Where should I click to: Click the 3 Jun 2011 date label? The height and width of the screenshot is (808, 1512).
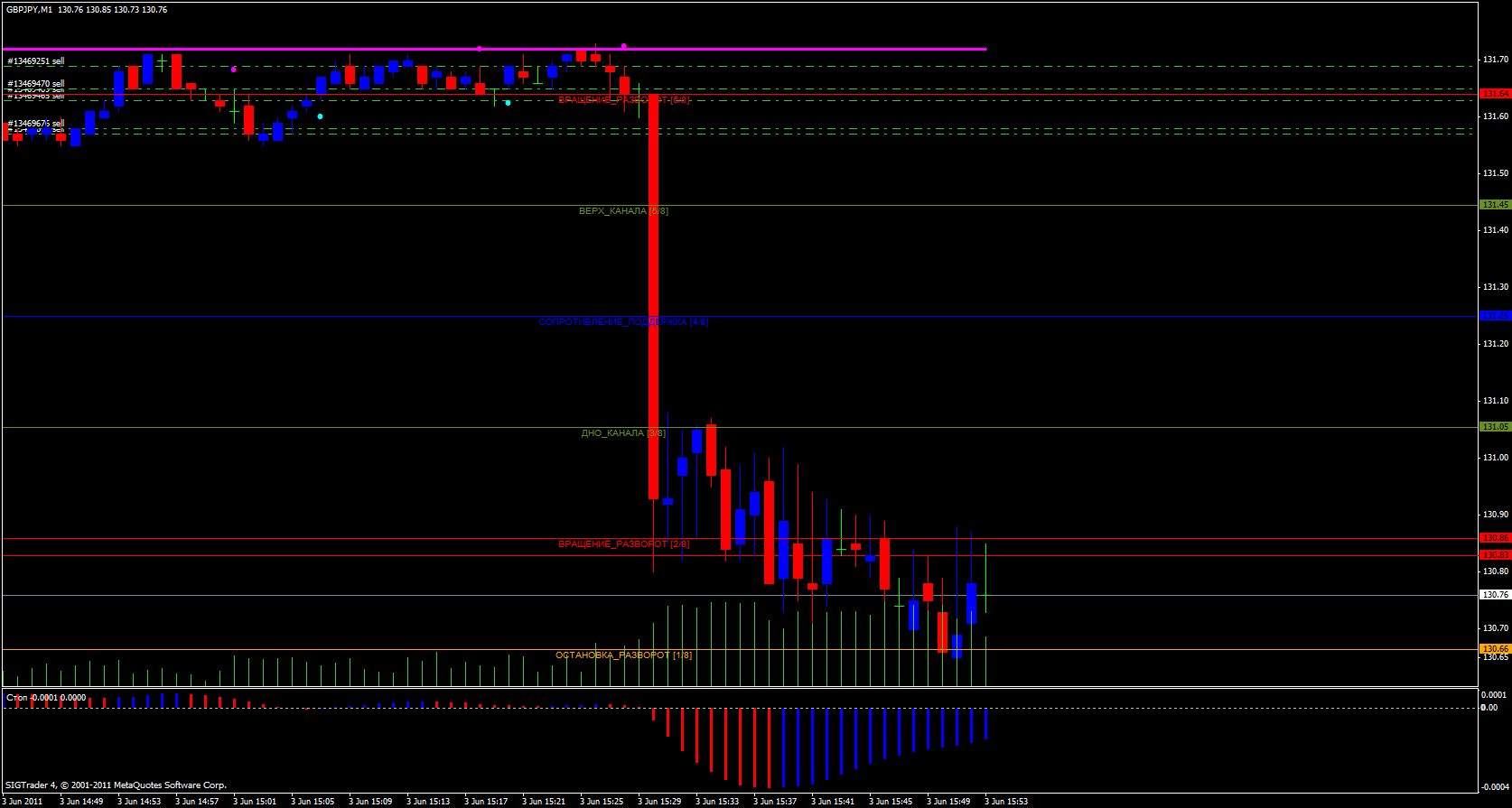tap(23, 802)
